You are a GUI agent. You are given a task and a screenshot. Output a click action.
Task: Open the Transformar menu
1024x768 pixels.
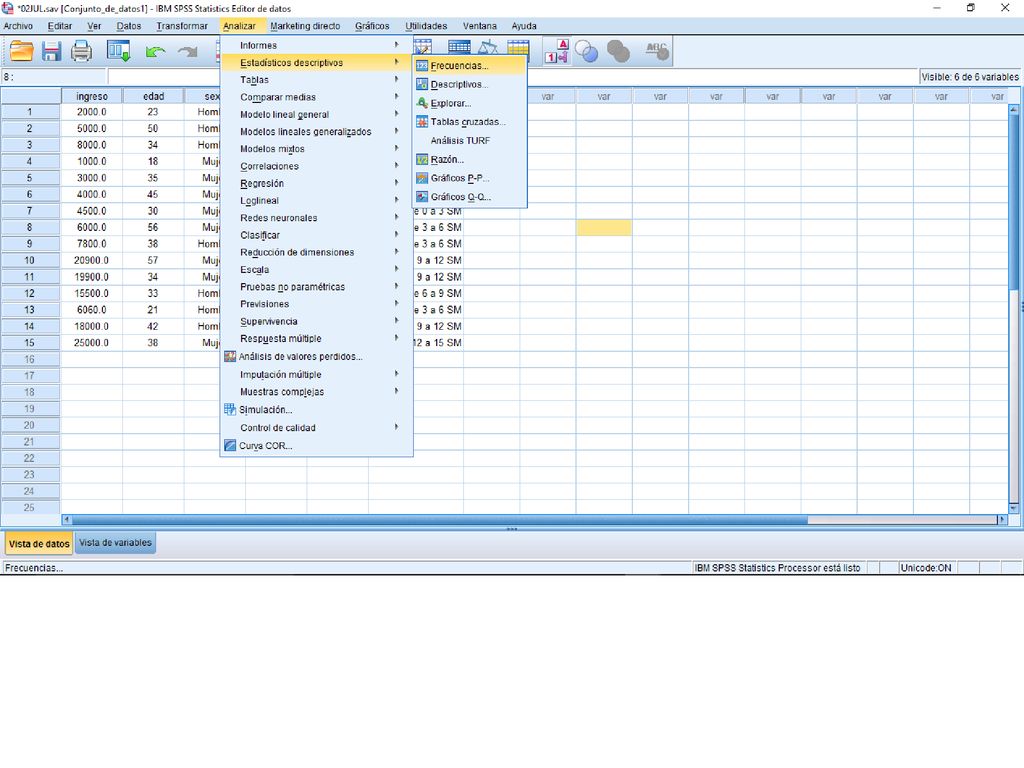pyautogui.click(x=182, y=26)
